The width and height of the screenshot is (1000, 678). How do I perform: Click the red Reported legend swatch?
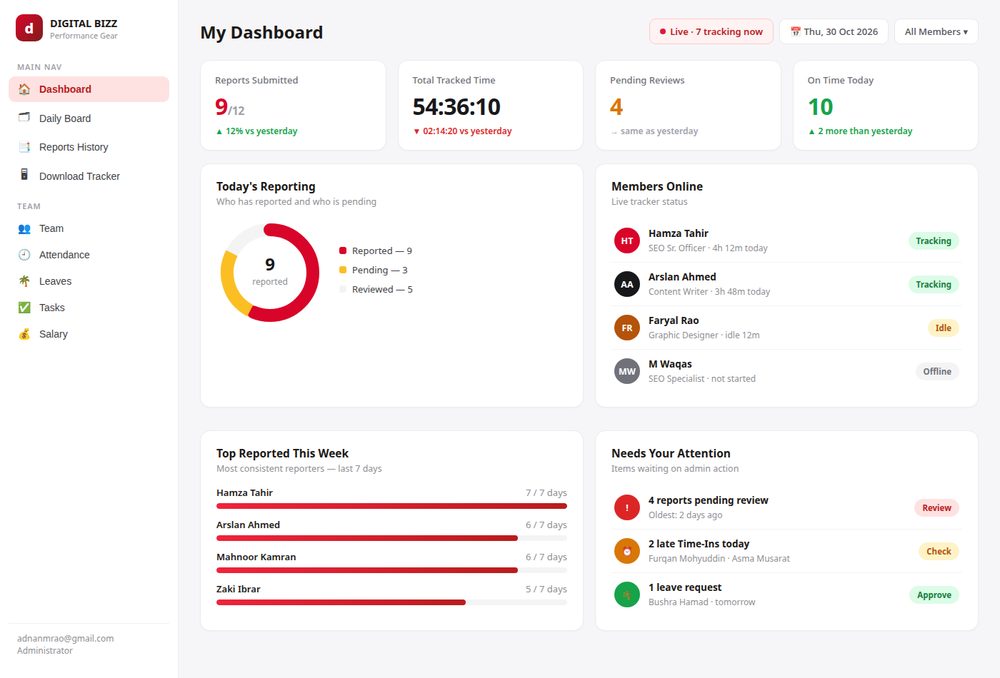tap(342, 251)
